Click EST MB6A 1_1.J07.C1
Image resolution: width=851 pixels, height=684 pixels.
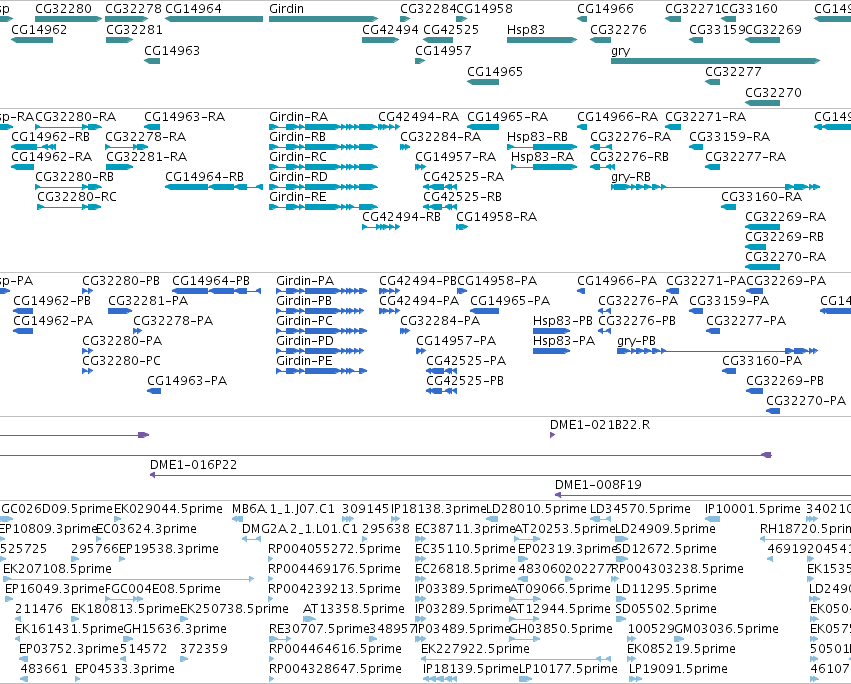[x=283, y=509]
